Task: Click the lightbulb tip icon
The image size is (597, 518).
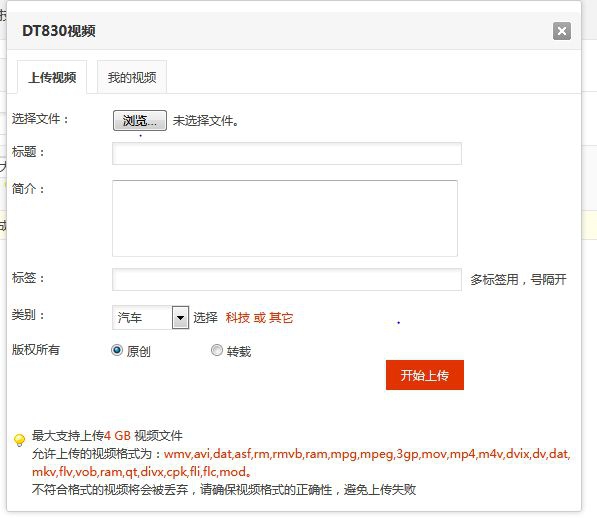Action: pos(19,440)
